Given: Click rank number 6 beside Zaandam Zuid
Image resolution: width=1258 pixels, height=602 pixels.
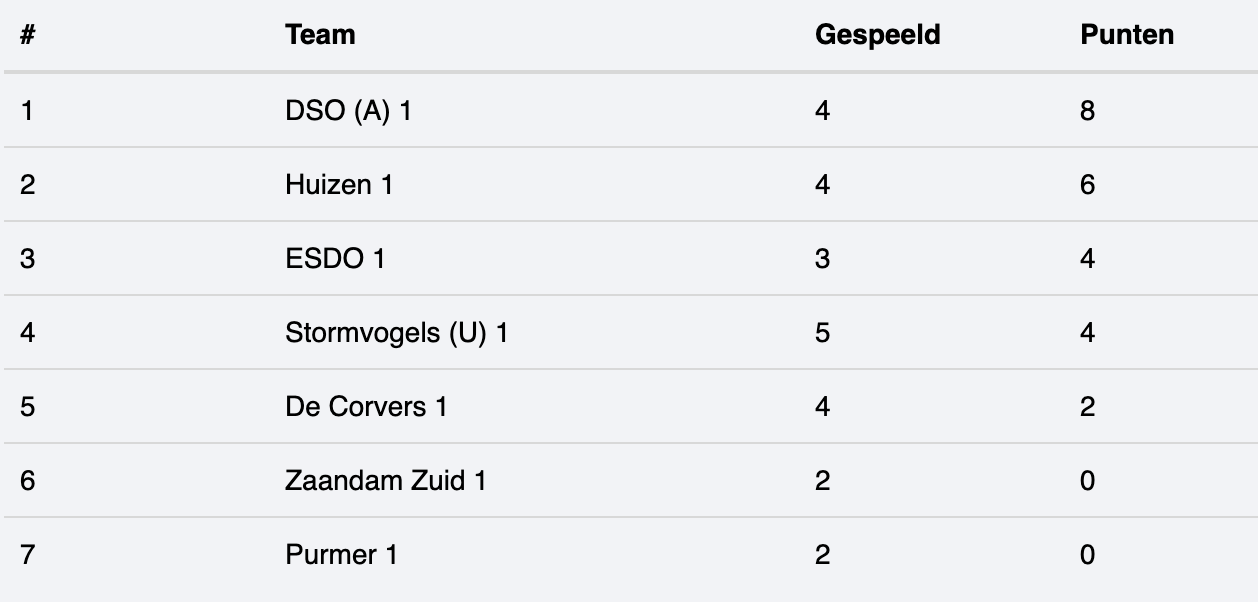Looking at the screenshot, I should [x=27, y=481].
